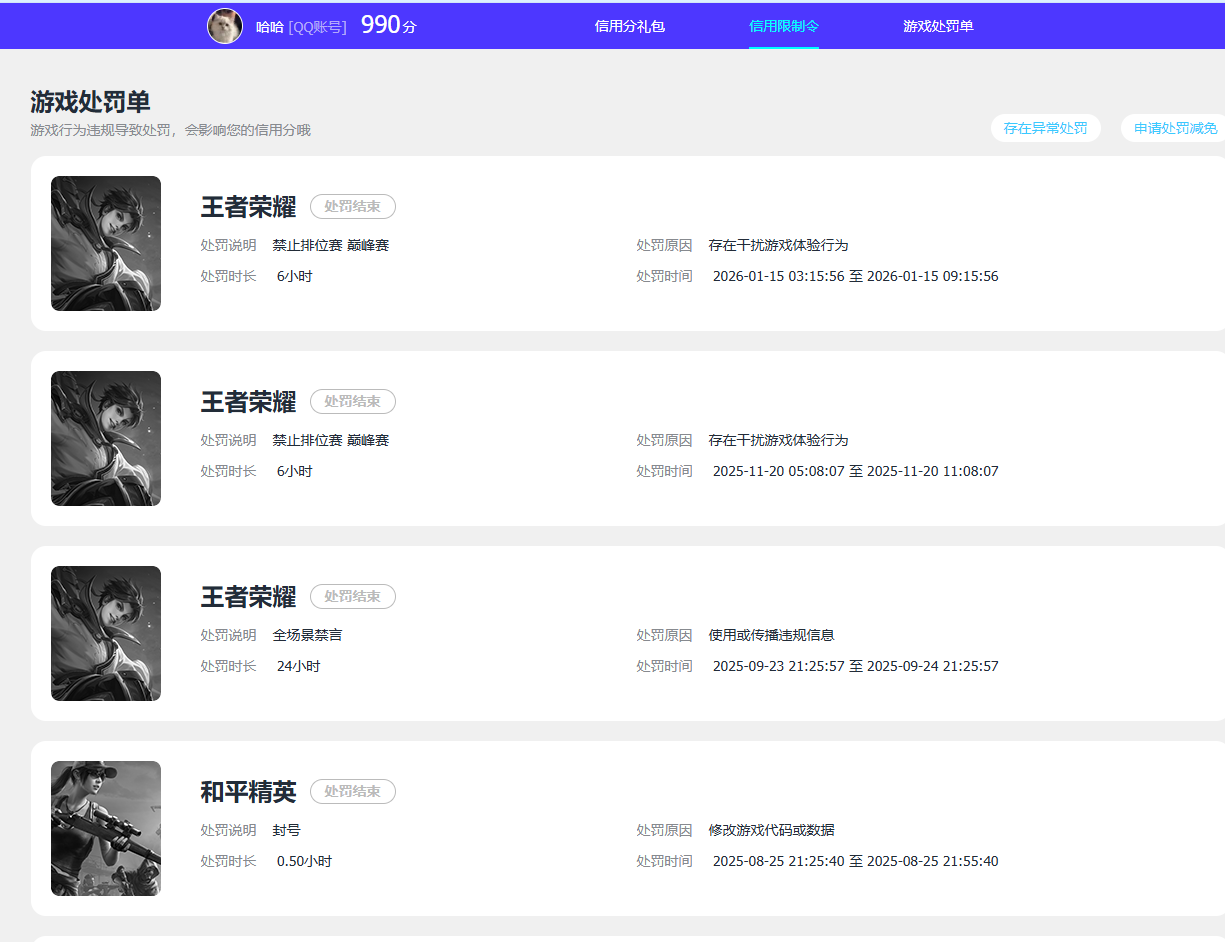Open the 王者荣耀 cover image dated 2025-11-20
This screenshot has width=1225, height=942.
pyautogui.click(x=106, y=438)
